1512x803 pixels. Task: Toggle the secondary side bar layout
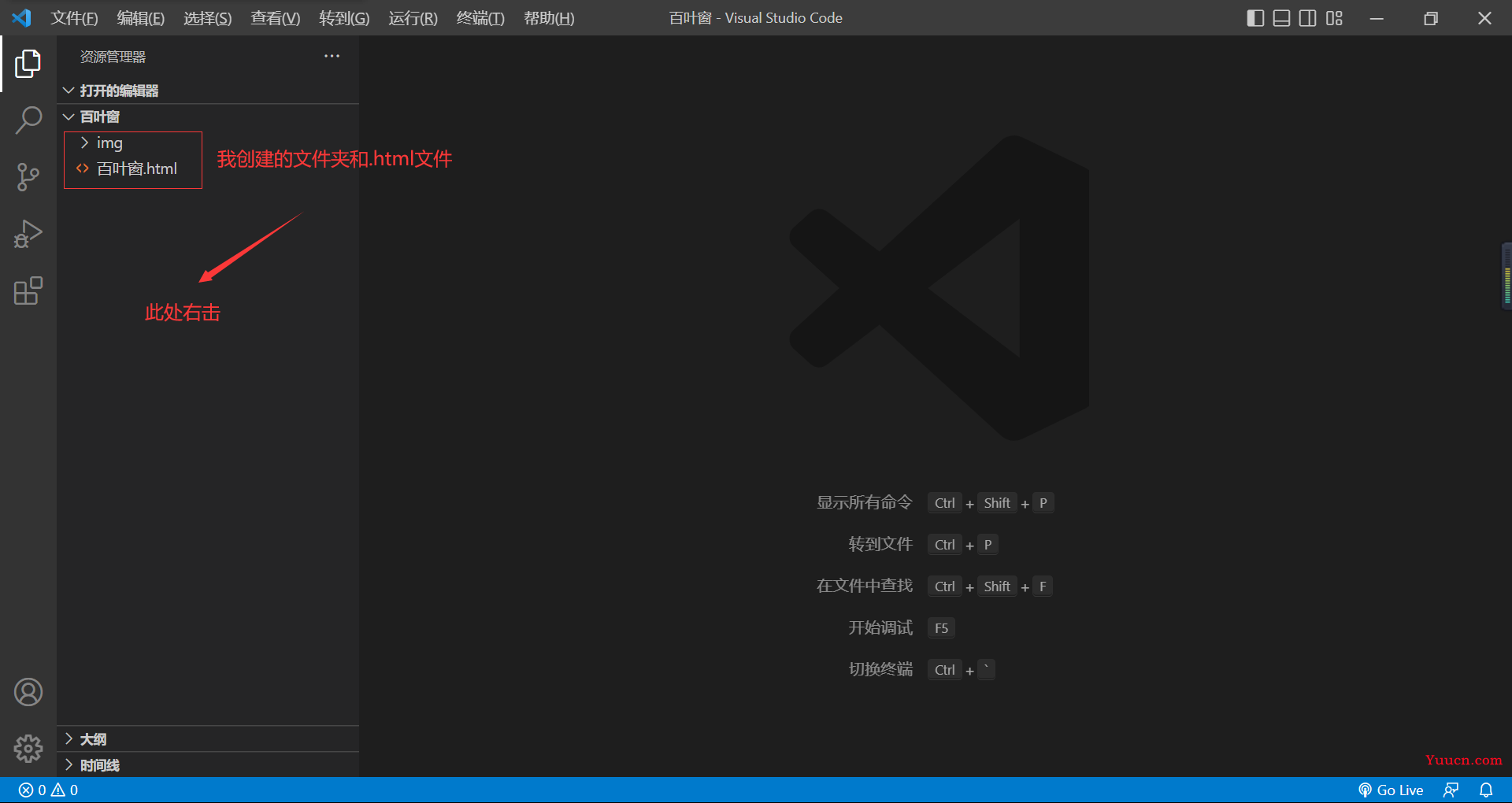click(1307, 18)
